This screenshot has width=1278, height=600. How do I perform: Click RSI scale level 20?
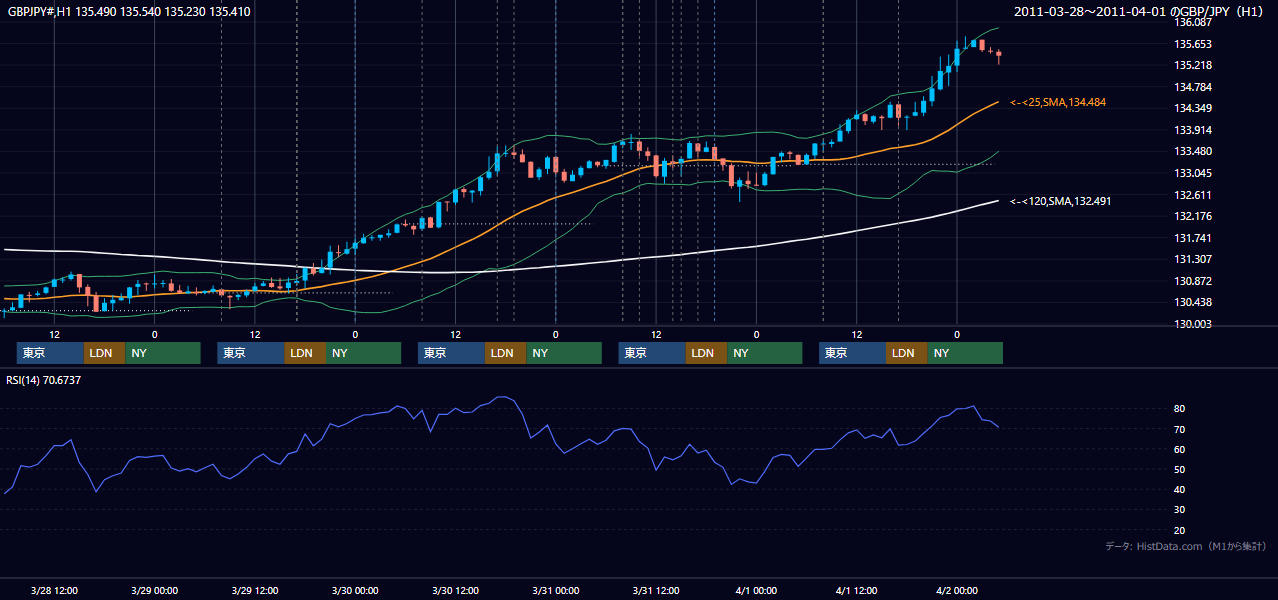pyautogui.click(x=1180, y=530)
